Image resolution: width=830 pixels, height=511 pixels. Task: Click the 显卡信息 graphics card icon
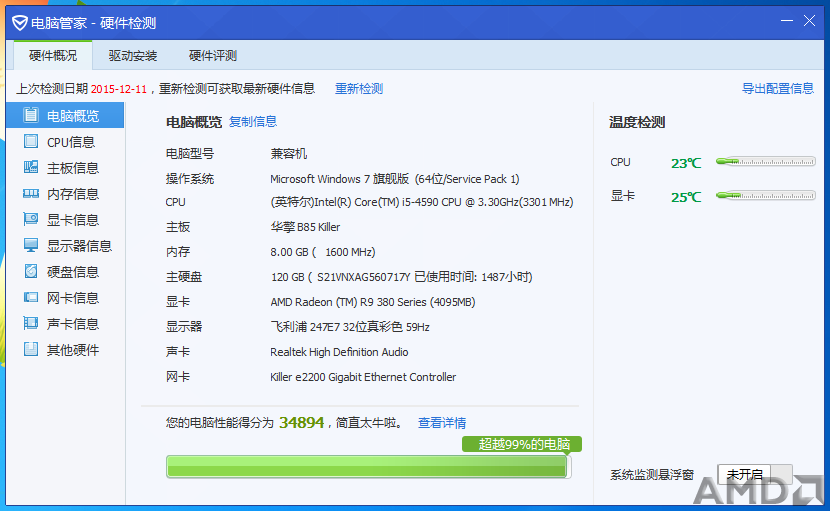pos(31,219)
